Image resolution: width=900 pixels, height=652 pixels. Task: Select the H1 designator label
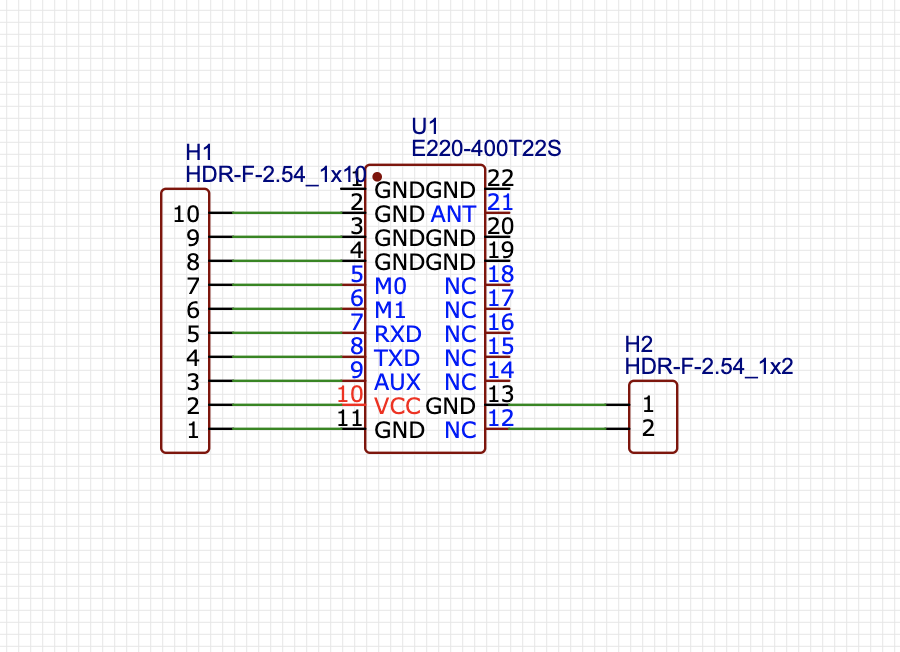pos(199,153)
